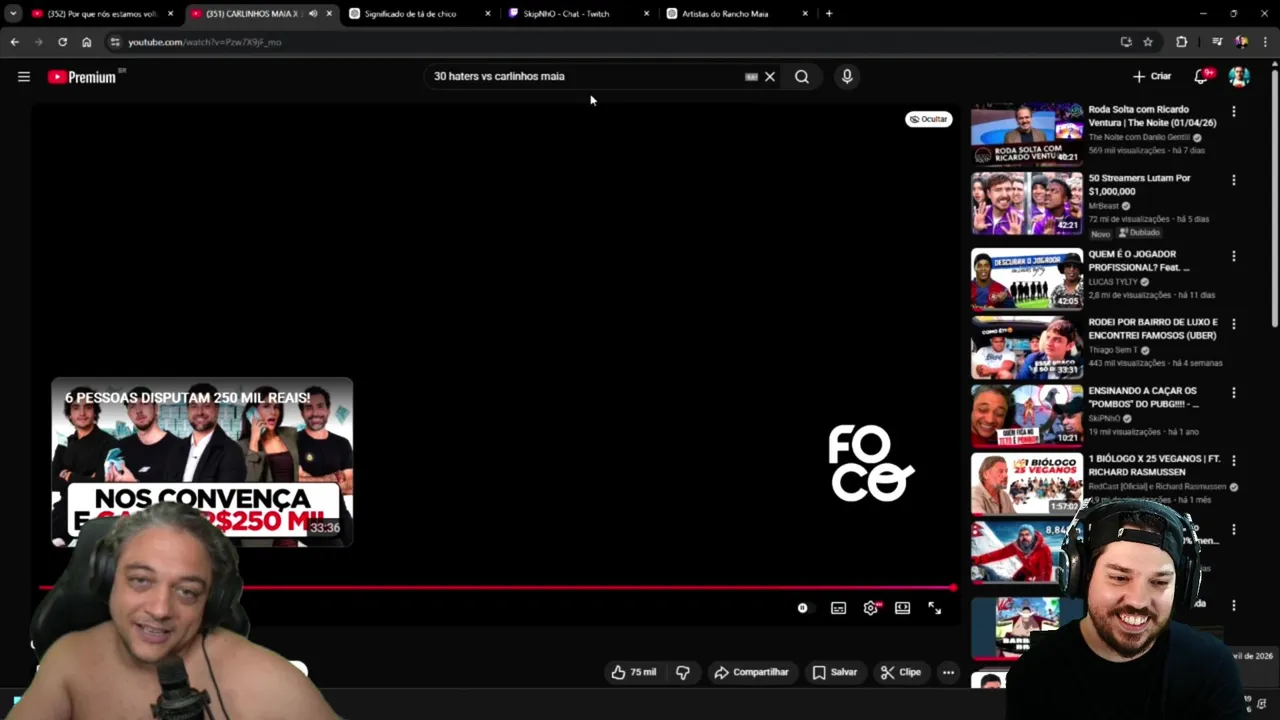Click the on-screen keyboard icon in search

click(x=751, y=77)
